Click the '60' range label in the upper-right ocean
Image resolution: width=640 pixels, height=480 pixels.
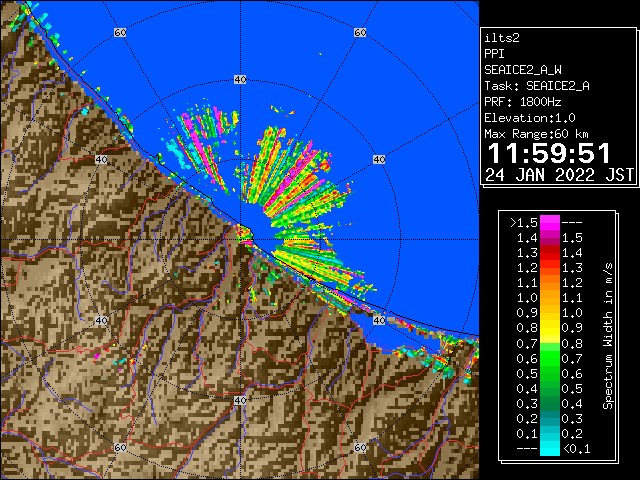tap(360, 32)
